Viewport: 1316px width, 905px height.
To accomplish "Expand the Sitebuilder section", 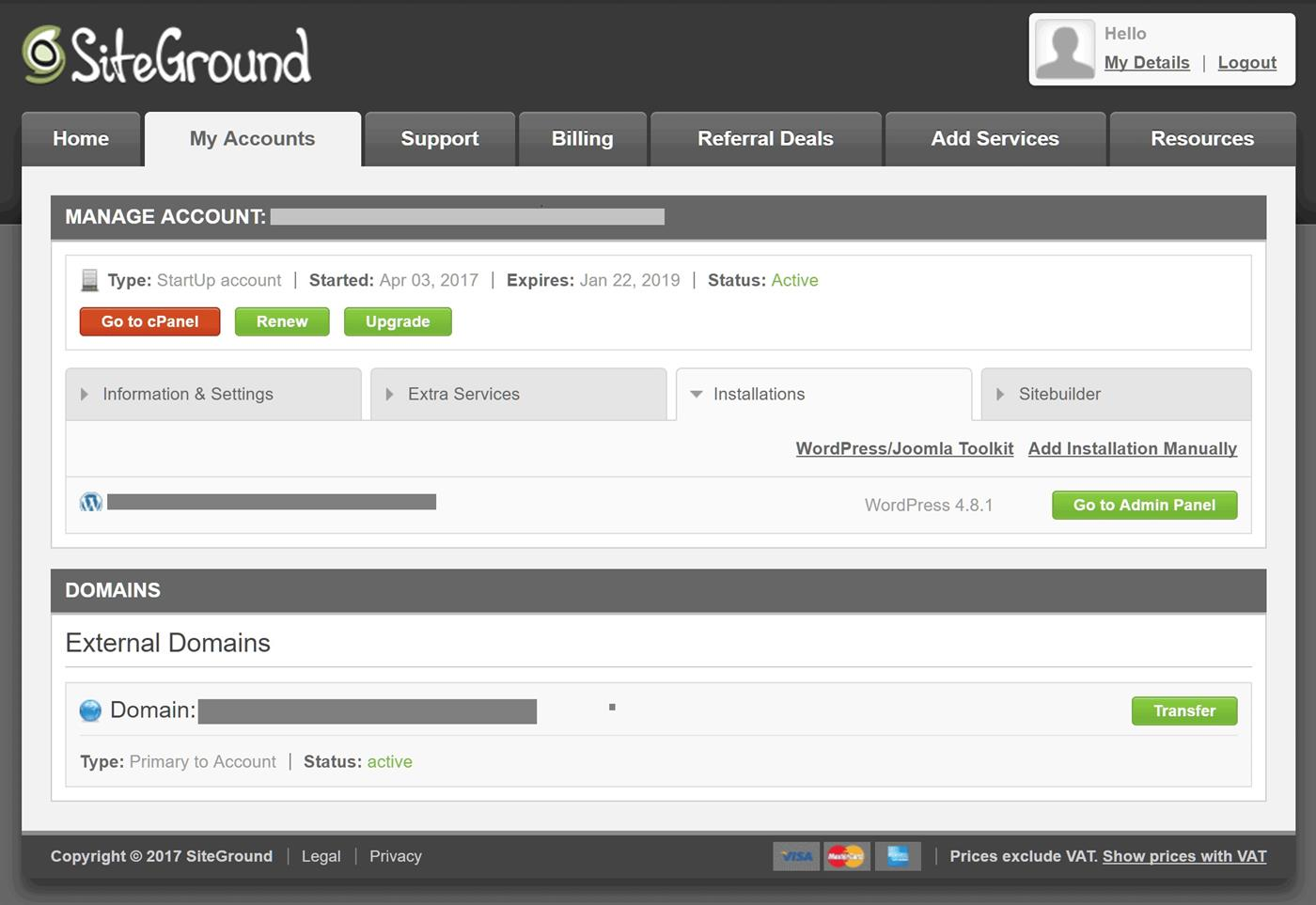I will (x=1116, y=394).
